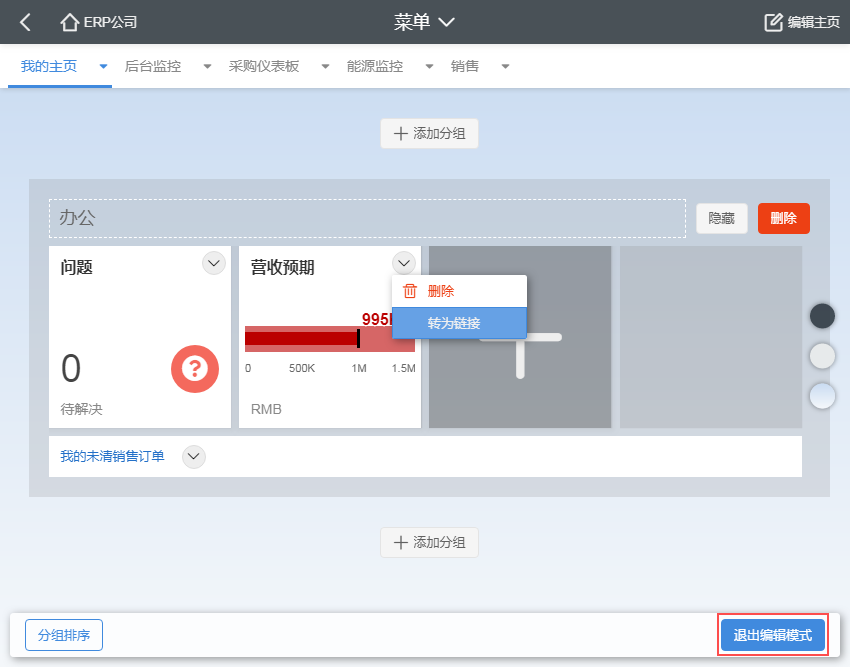Expand the 后台监控 tab arrow
This screenshot has width=850, height=667.
click(207, 67)
